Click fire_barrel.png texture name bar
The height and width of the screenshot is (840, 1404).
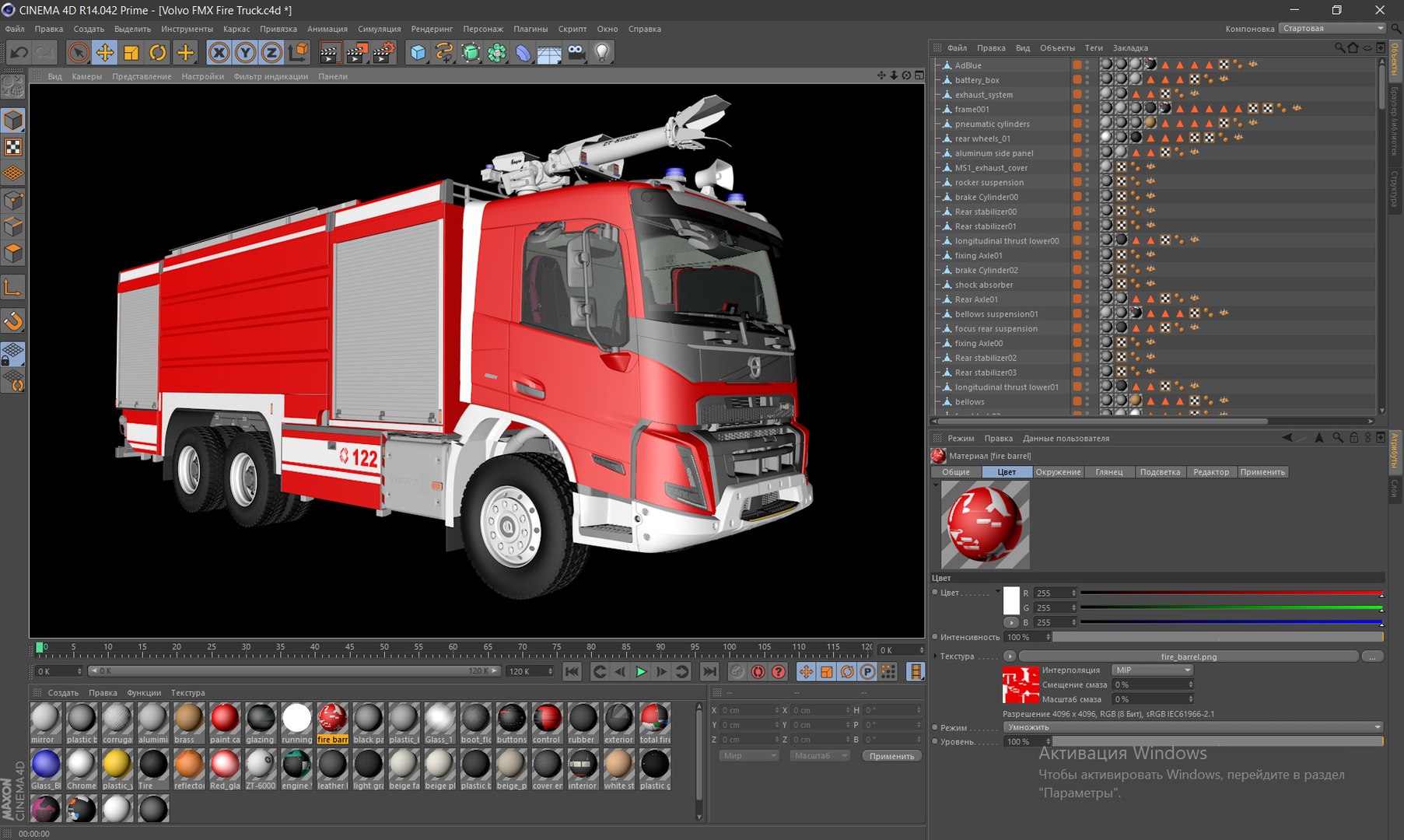pyautogui.click(x=1189, y=656)
